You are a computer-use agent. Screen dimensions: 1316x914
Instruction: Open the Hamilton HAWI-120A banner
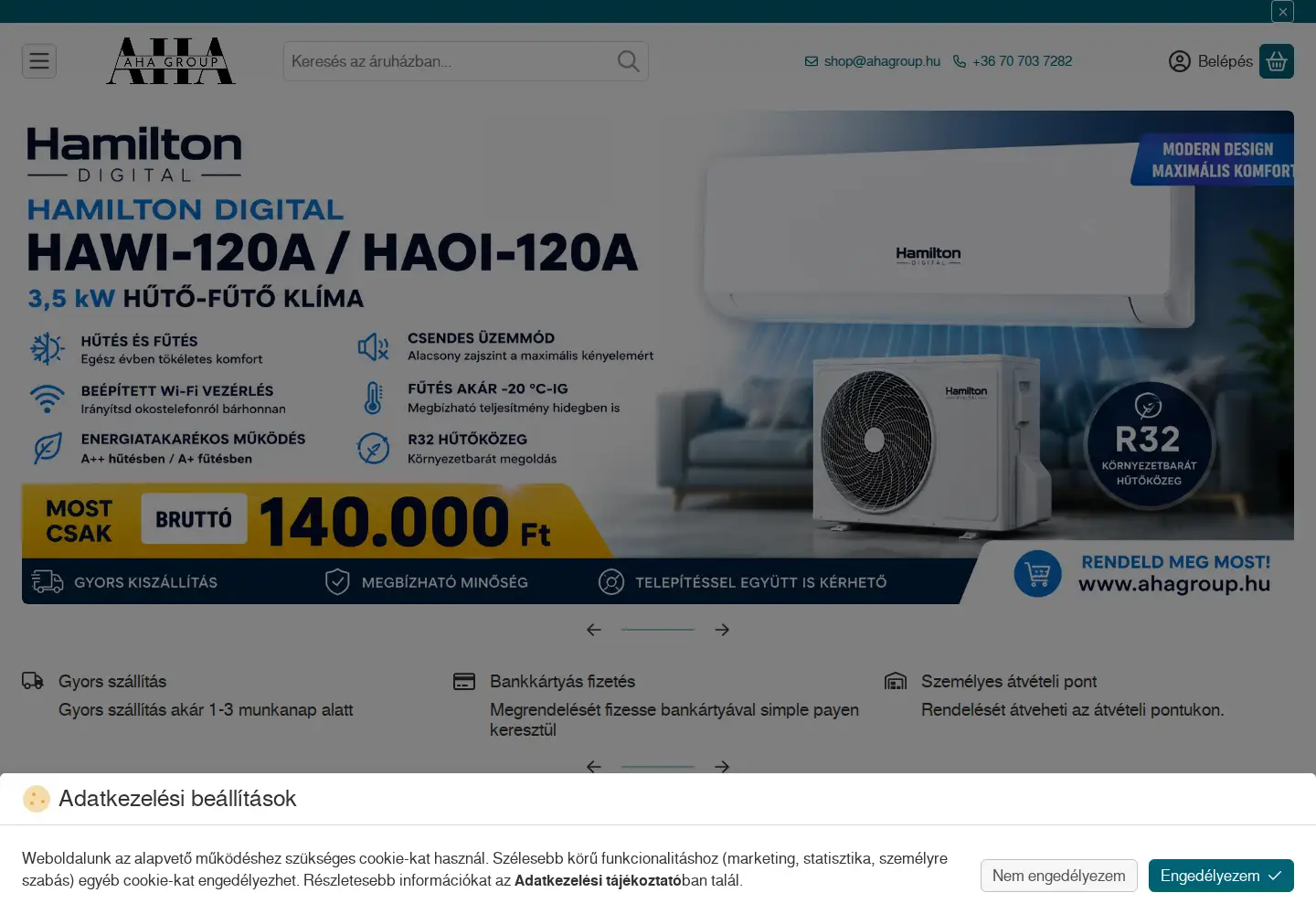click(658, 357)
